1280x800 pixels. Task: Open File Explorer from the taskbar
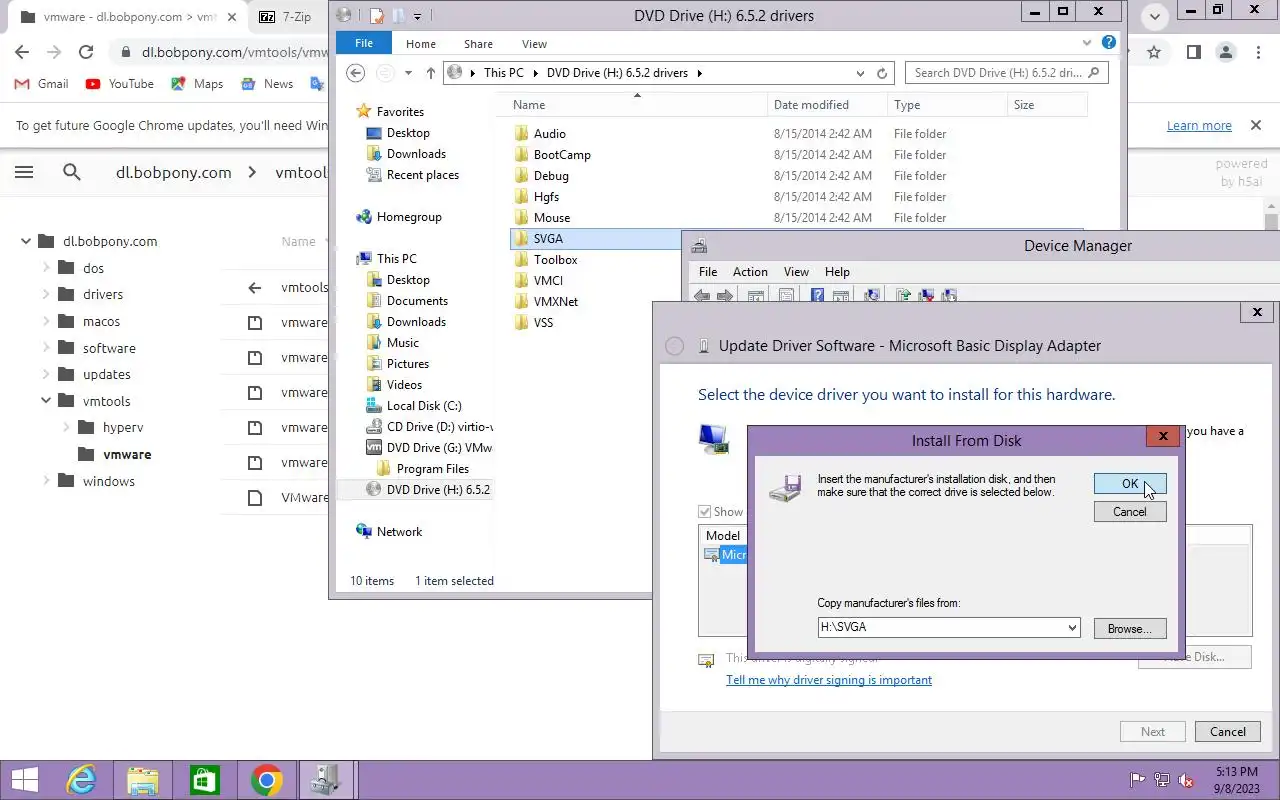(x=143, y=780)
